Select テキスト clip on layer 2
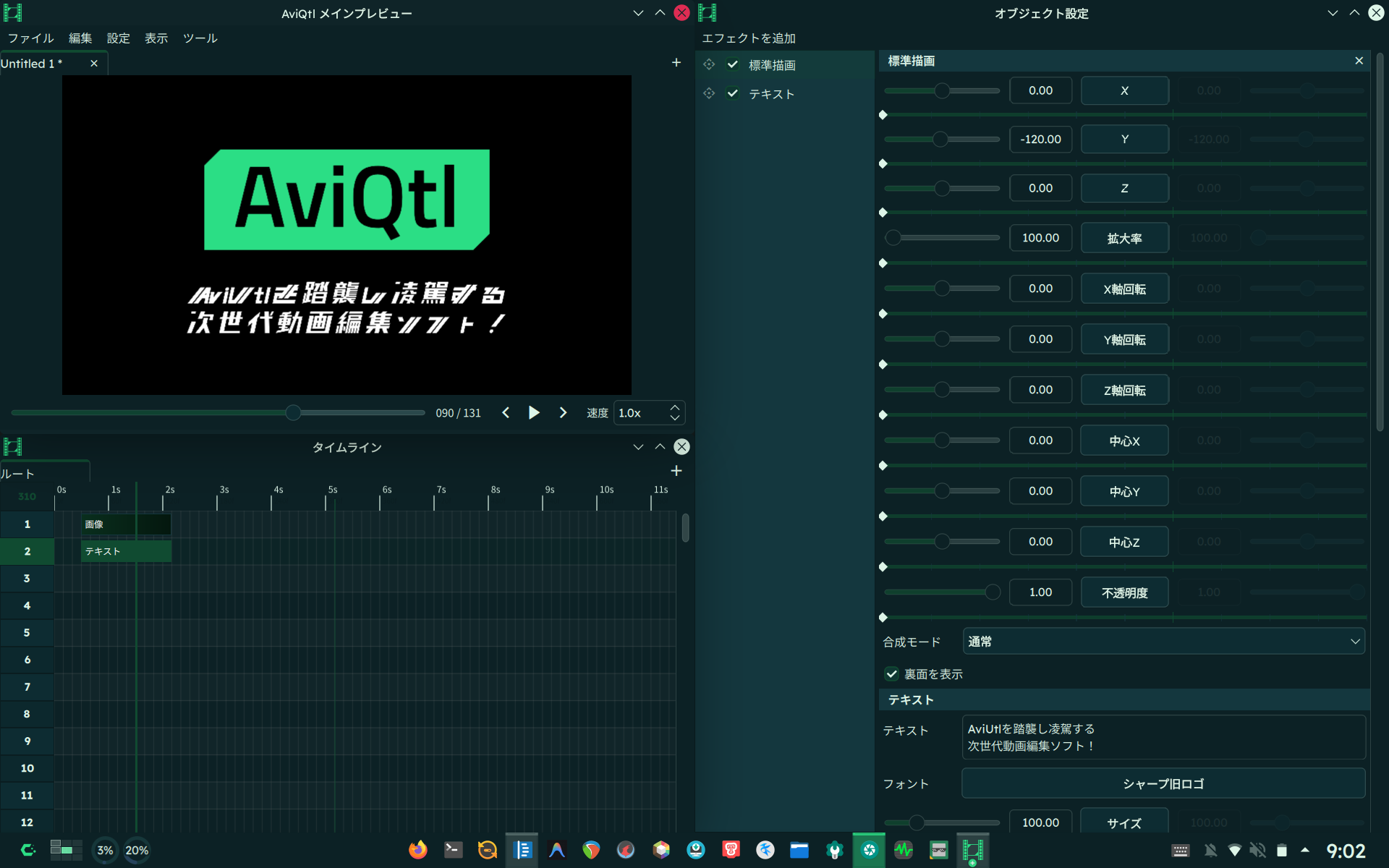1389x868 pixels. (126, 551)
